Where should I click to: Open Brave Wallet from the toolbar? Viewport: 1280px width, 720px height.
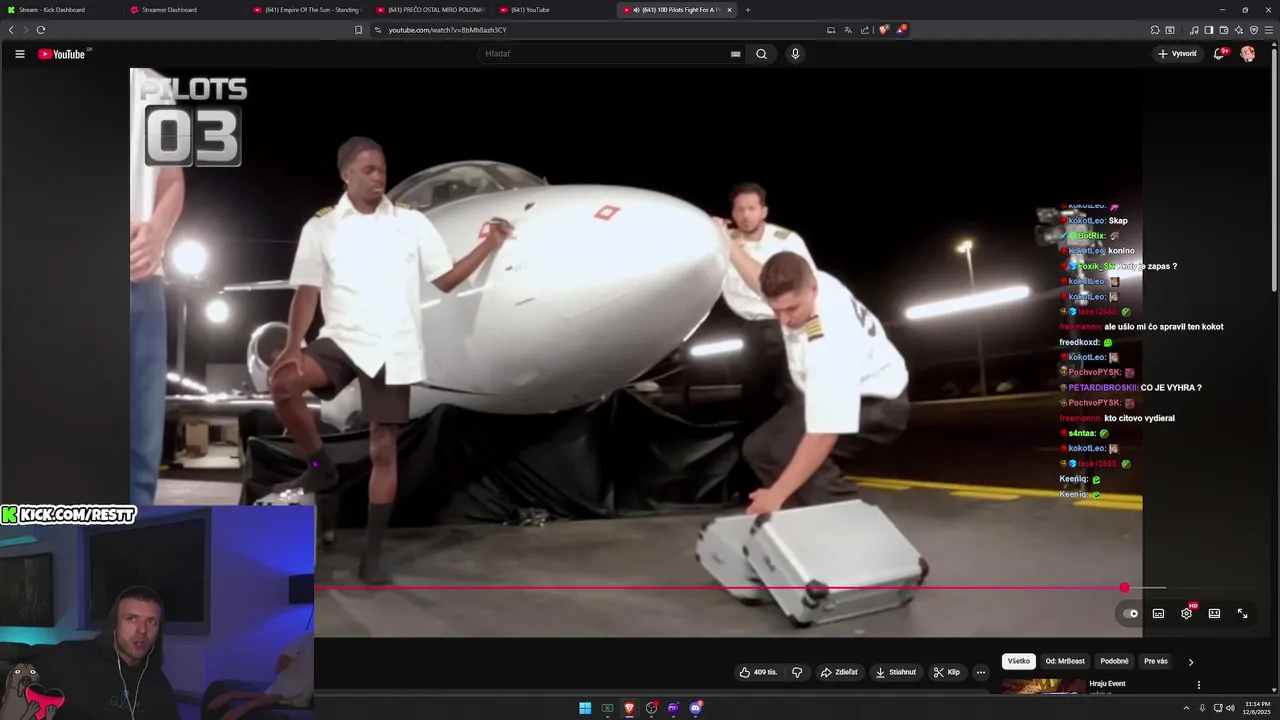pyautogui.click(x=1224, y=30)
